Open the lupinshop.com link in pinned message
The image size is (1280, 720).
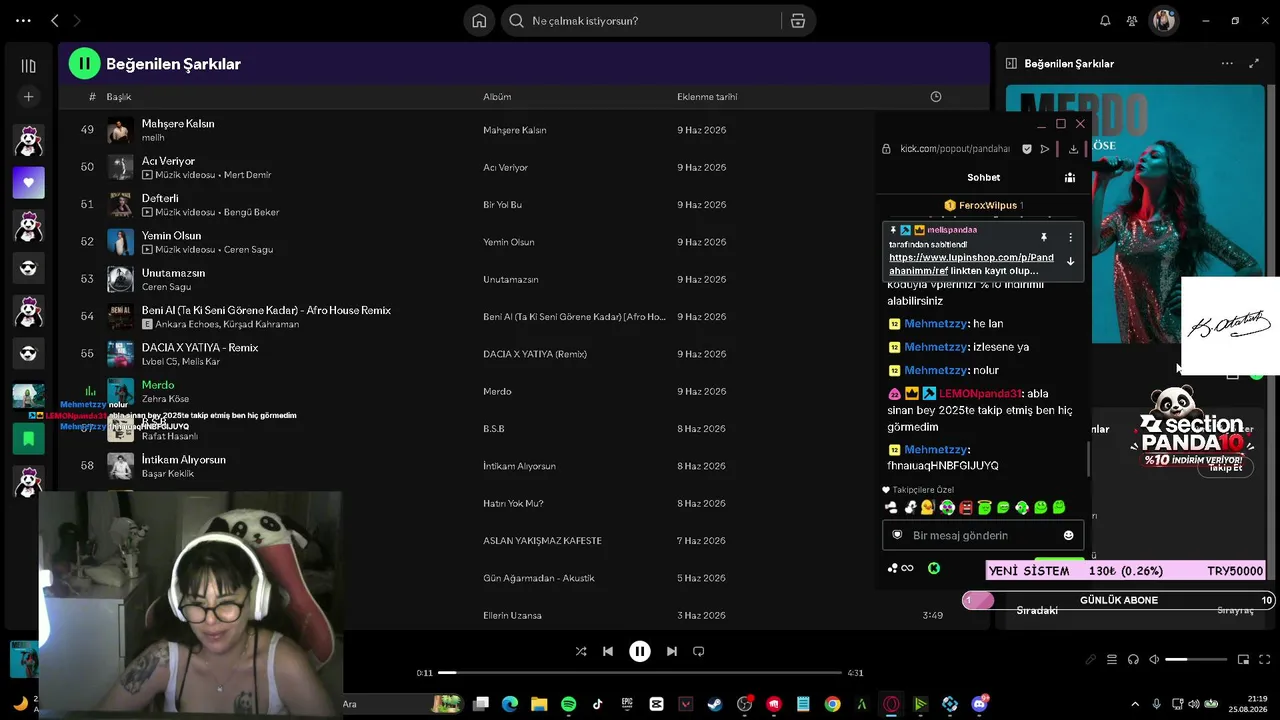point(971,264)
